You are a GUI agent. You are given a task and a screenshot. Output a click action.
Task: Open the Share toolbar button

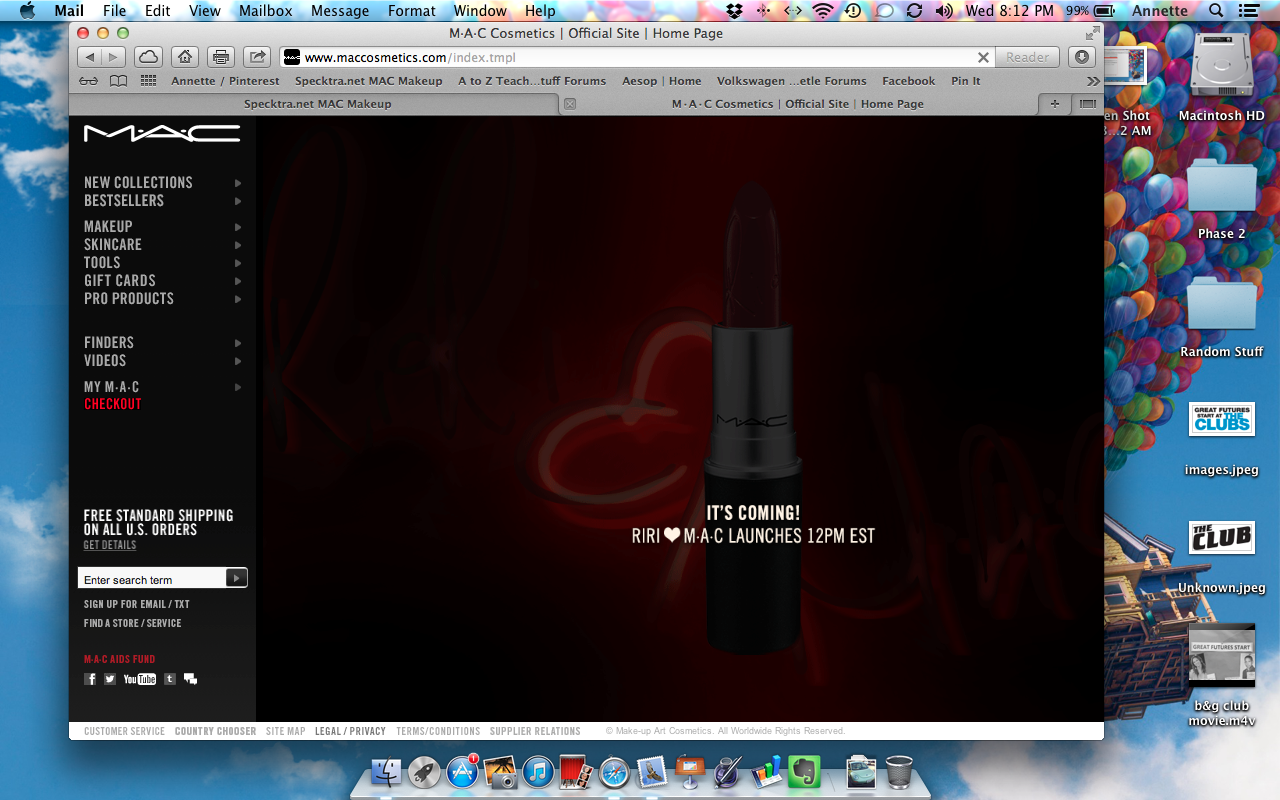click(x=257, y=57)
